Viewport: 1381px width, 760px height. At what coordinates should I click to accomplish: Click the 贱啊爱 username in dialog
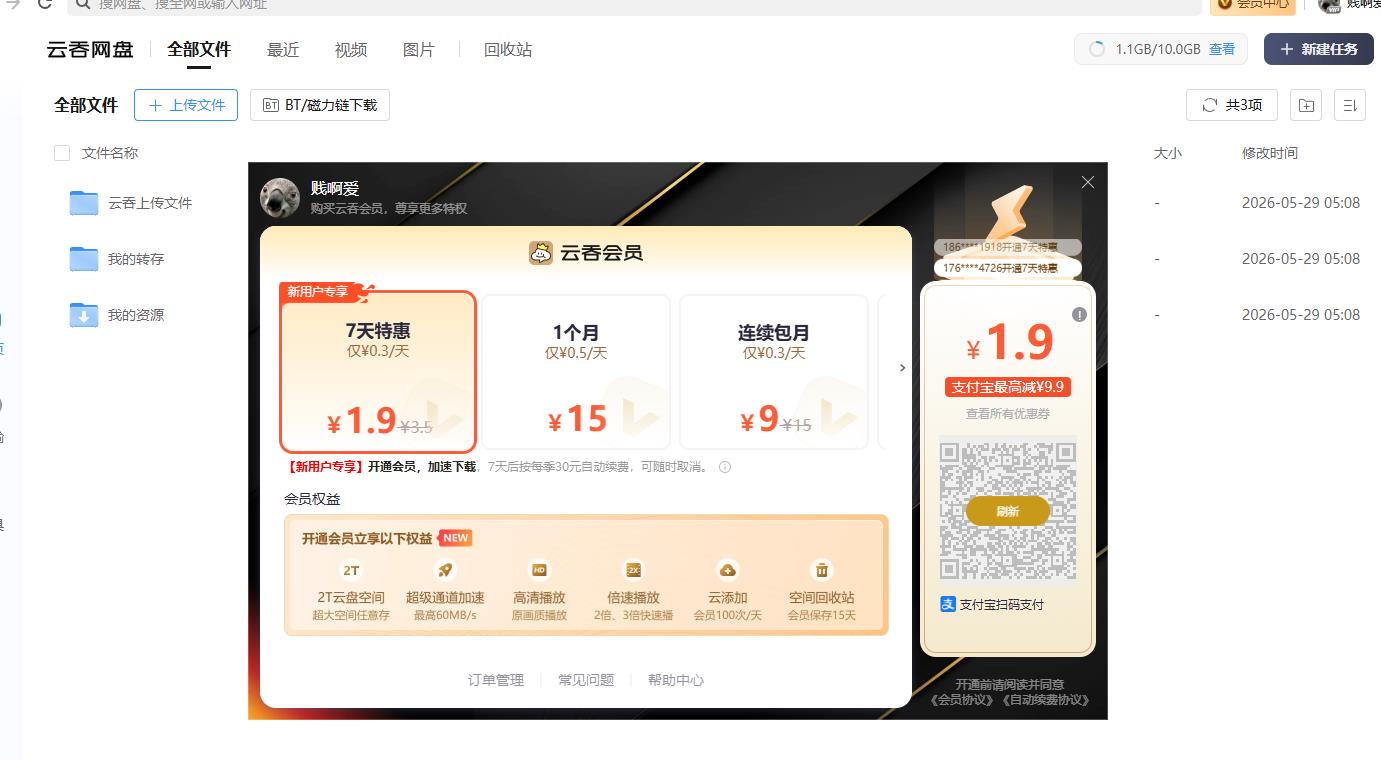click(335, 188)
